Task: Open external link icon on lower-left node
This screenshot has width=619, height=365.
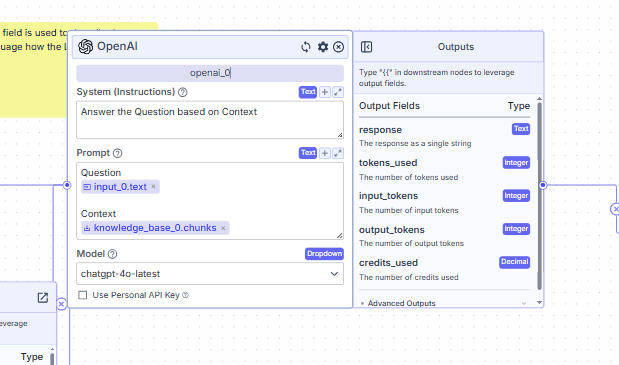Action: 43,298
